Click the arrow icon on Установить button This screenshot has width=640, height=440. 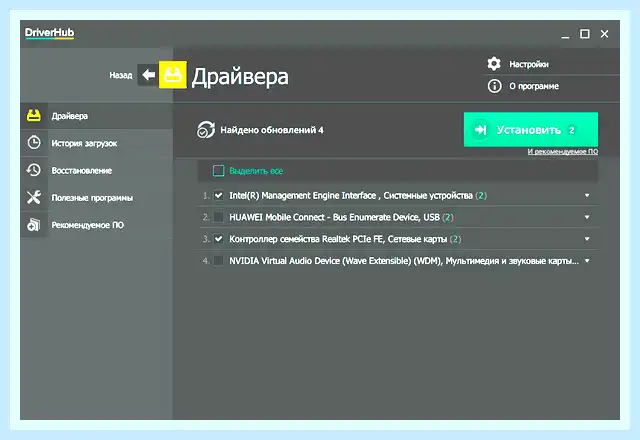pos(480,130)
